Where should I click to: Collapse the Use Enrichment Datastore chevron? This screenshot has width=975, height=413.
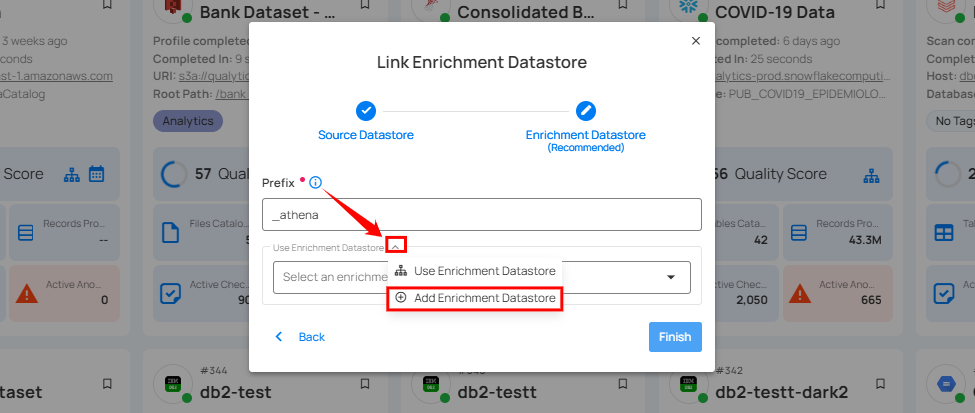(395, 246)
